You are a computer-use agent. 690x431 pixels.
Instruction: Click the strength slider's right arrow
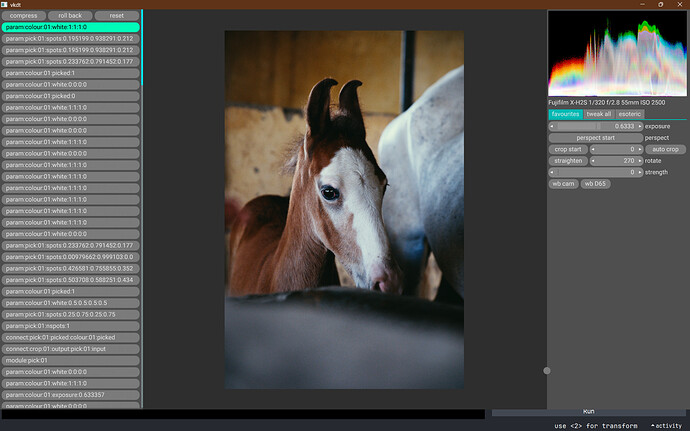[640, 172]
